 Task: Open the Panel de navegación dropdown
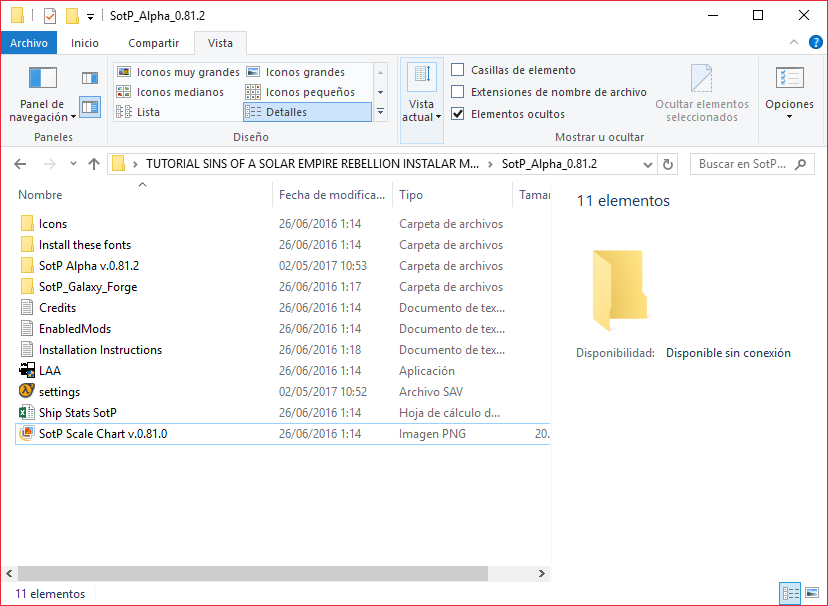pos(42,94)
